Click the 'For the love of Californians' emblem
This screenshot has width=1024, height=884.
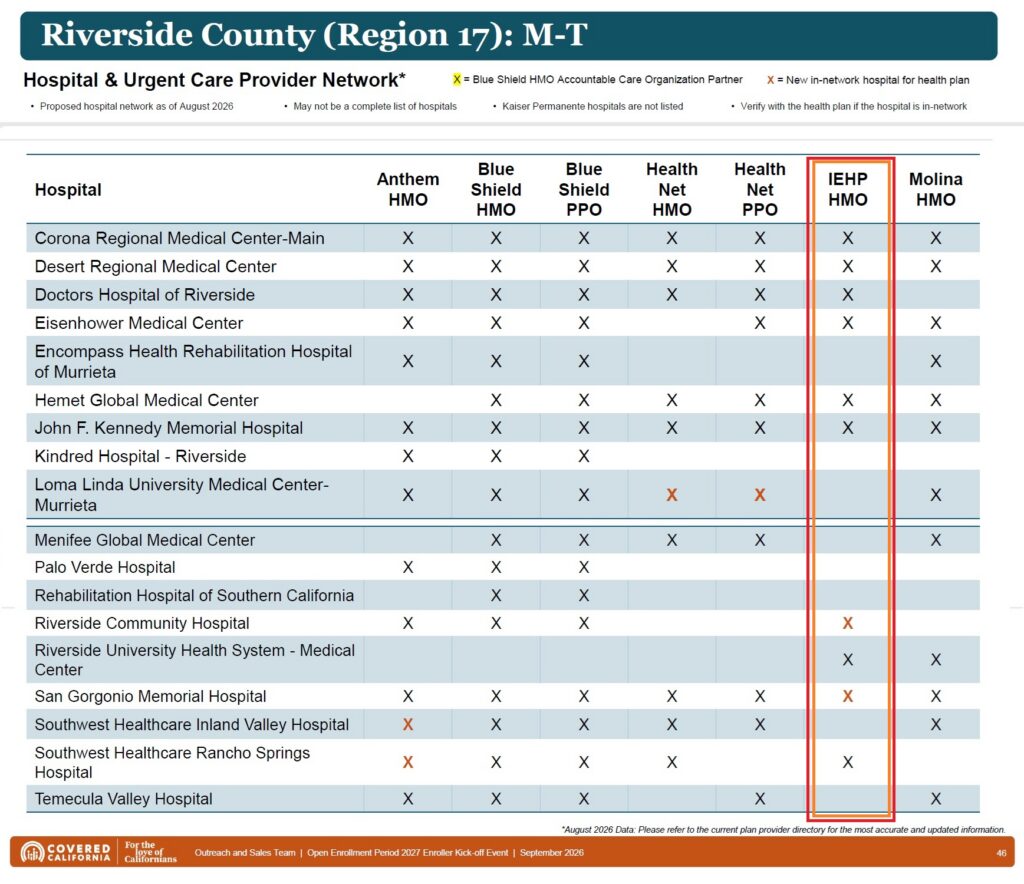150,852
